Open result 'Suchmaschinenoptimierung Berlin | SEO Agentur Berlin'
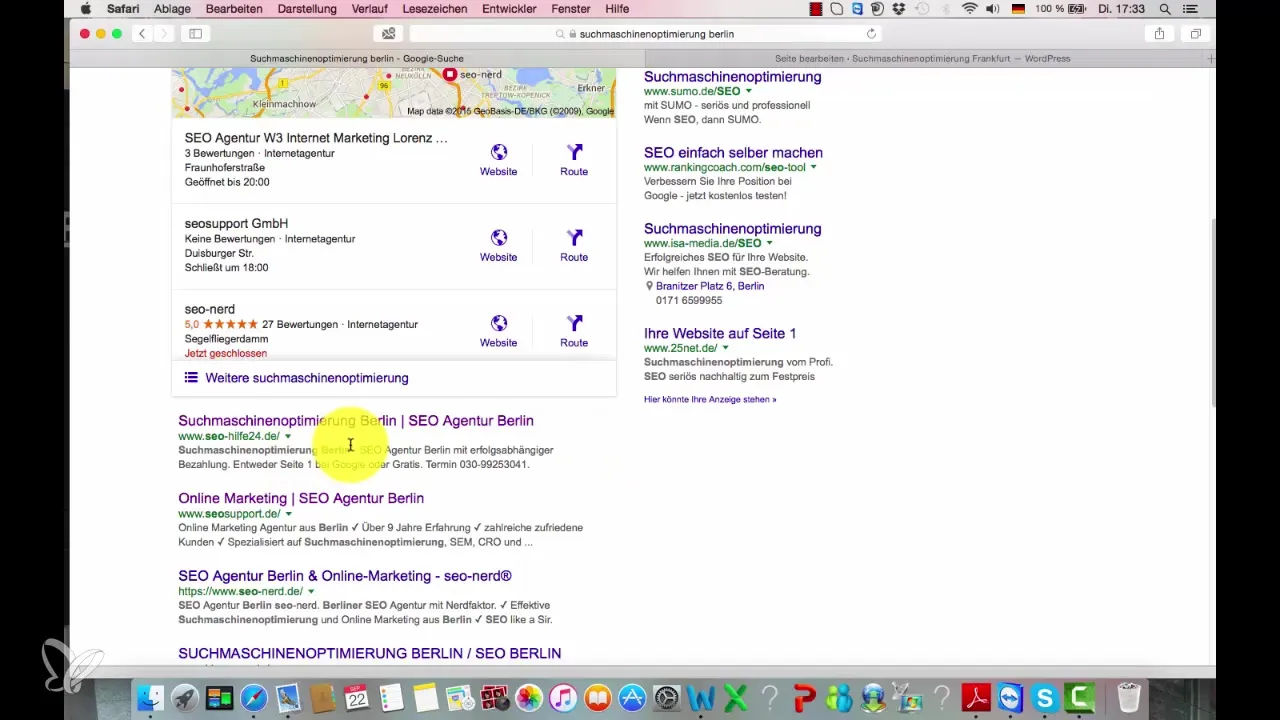 point(356,421)
